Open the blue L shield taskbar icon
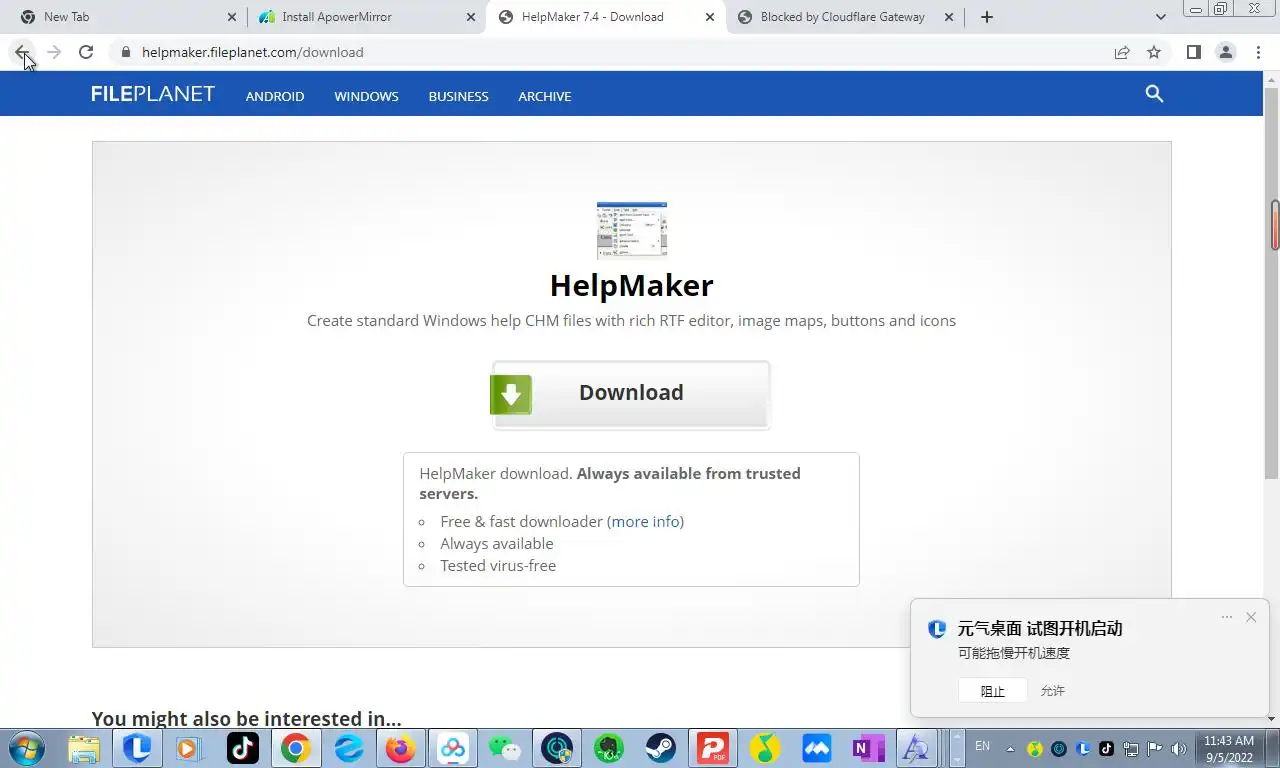 tap(137, 748)
